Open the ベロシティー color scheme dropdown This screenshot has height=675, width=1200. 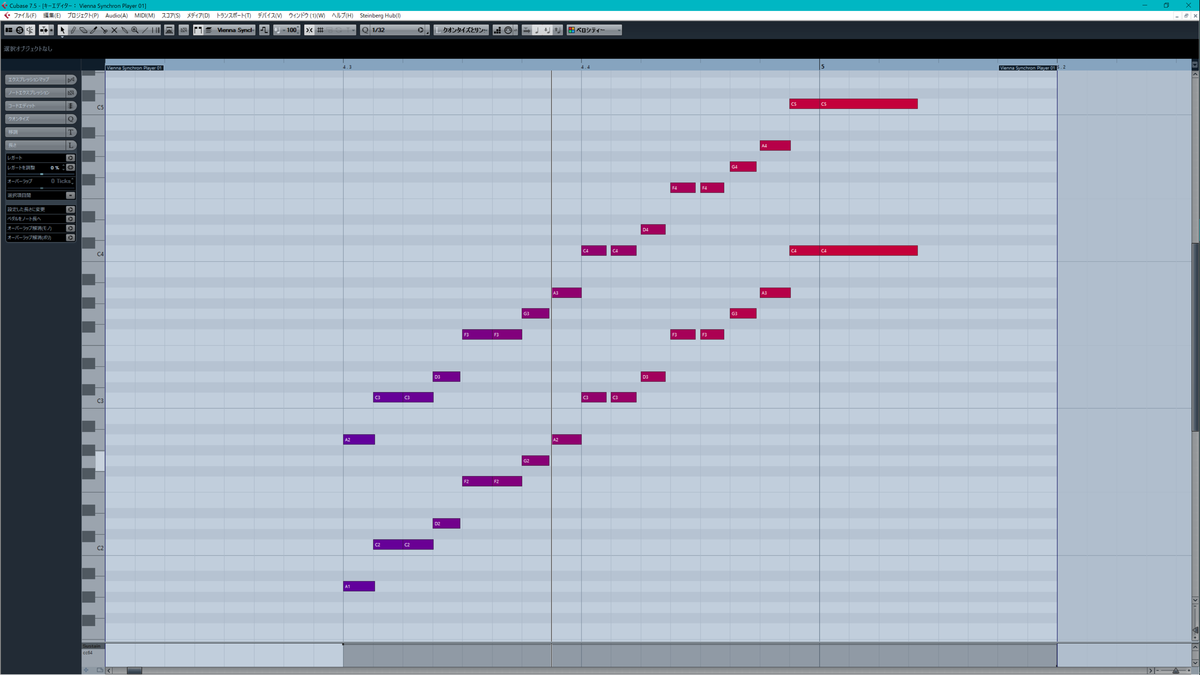pos(594,30)
